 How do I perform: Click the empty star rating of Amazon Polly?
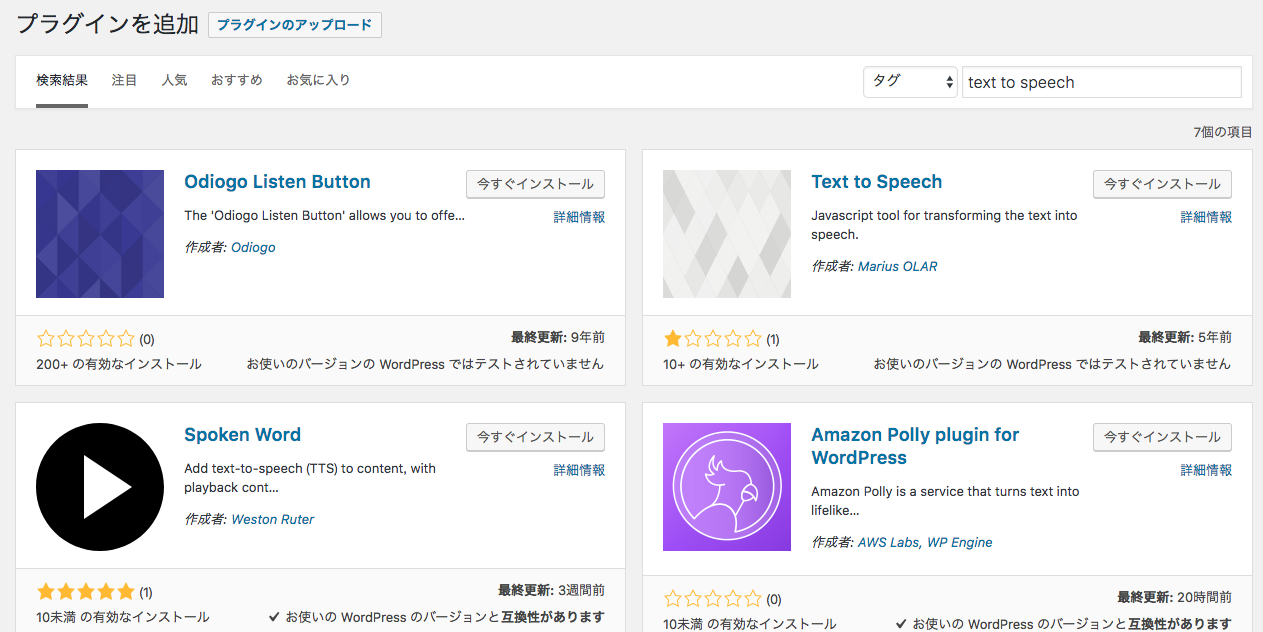tap(712, 599)
